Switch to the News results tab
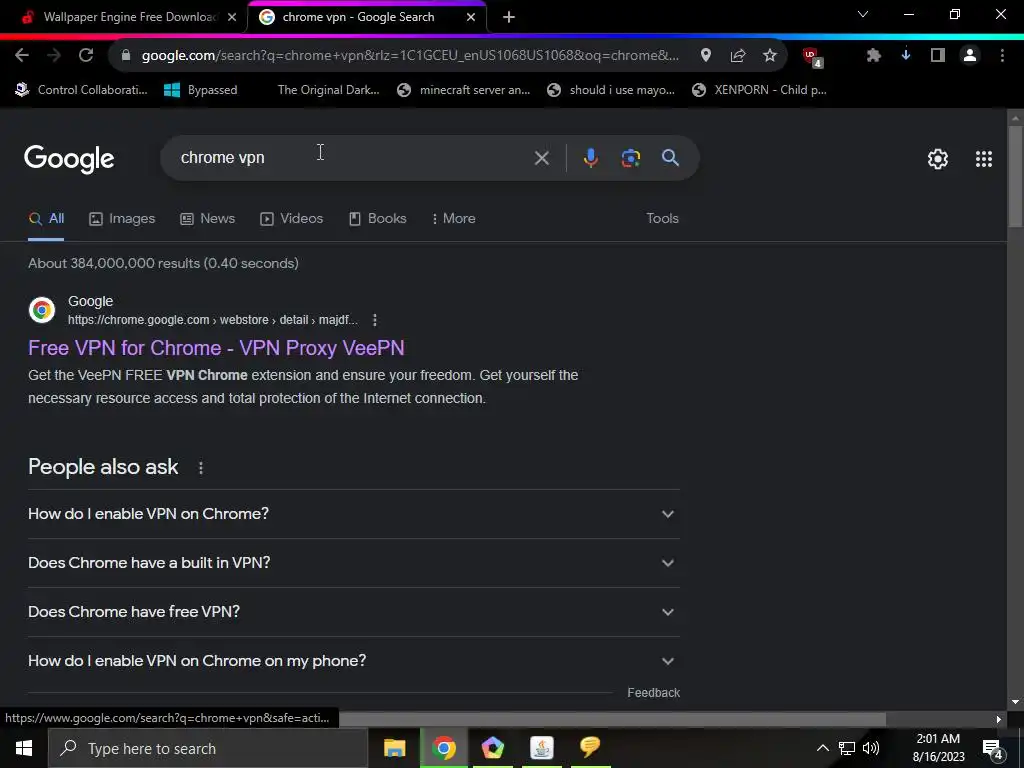1024x768 pixels. click(x=207, y=219)
